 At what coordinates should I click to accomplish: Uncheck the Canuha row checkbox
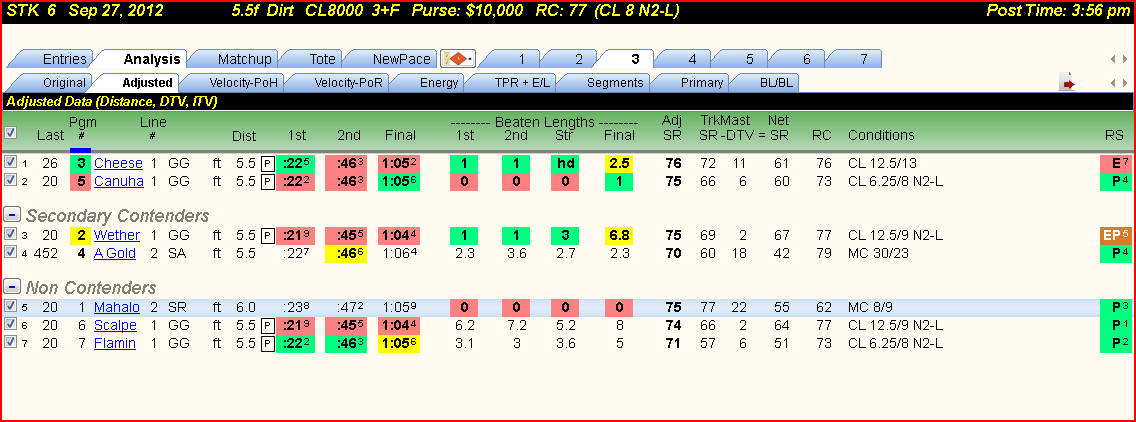point(10,180)
